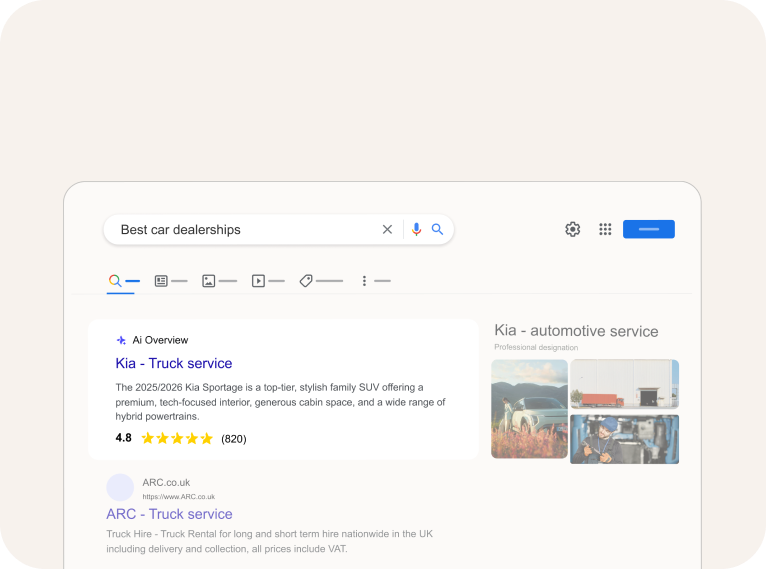This screenshot has height=569, width=766.
Task: Click the Ai Overview sparkle icon
Action: [x=121, y=340]
